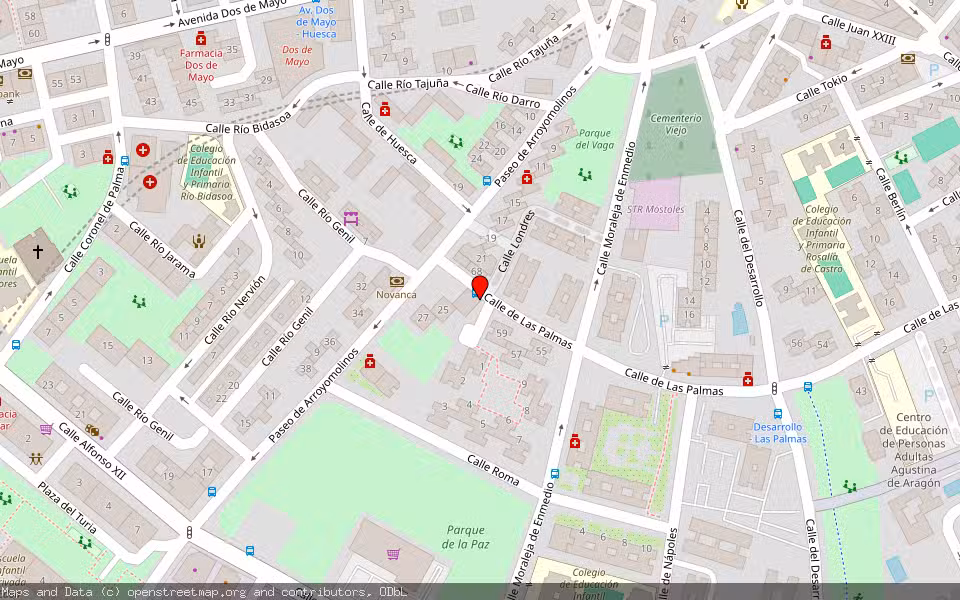Select the traffic light icon on Avenida Dos de Mayo
The width and height of the screenshot is (960, 600).
[x=107, y=40]
